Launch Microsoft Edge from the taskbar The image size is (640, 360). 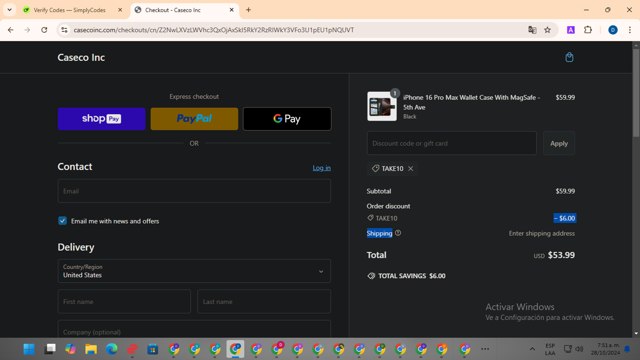click(x=111, y=349)
